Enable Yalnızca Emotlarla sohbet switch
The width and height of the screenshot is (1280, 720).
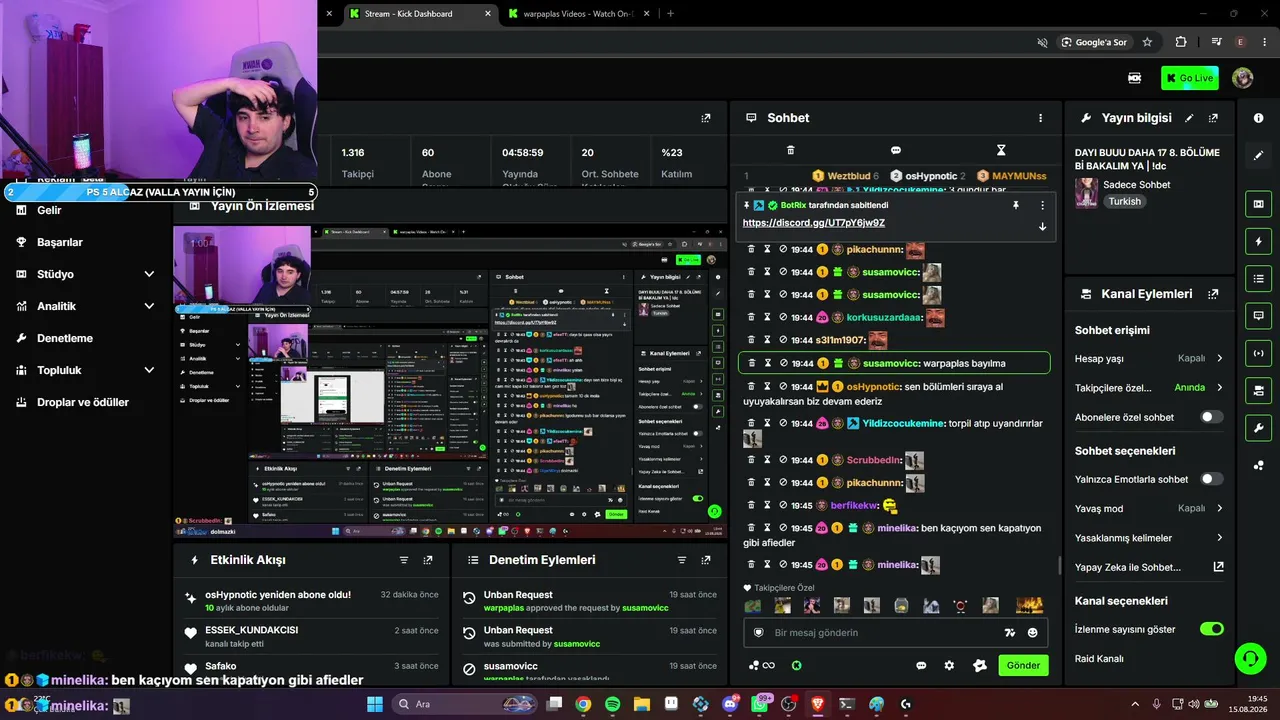pos(1211,479)
